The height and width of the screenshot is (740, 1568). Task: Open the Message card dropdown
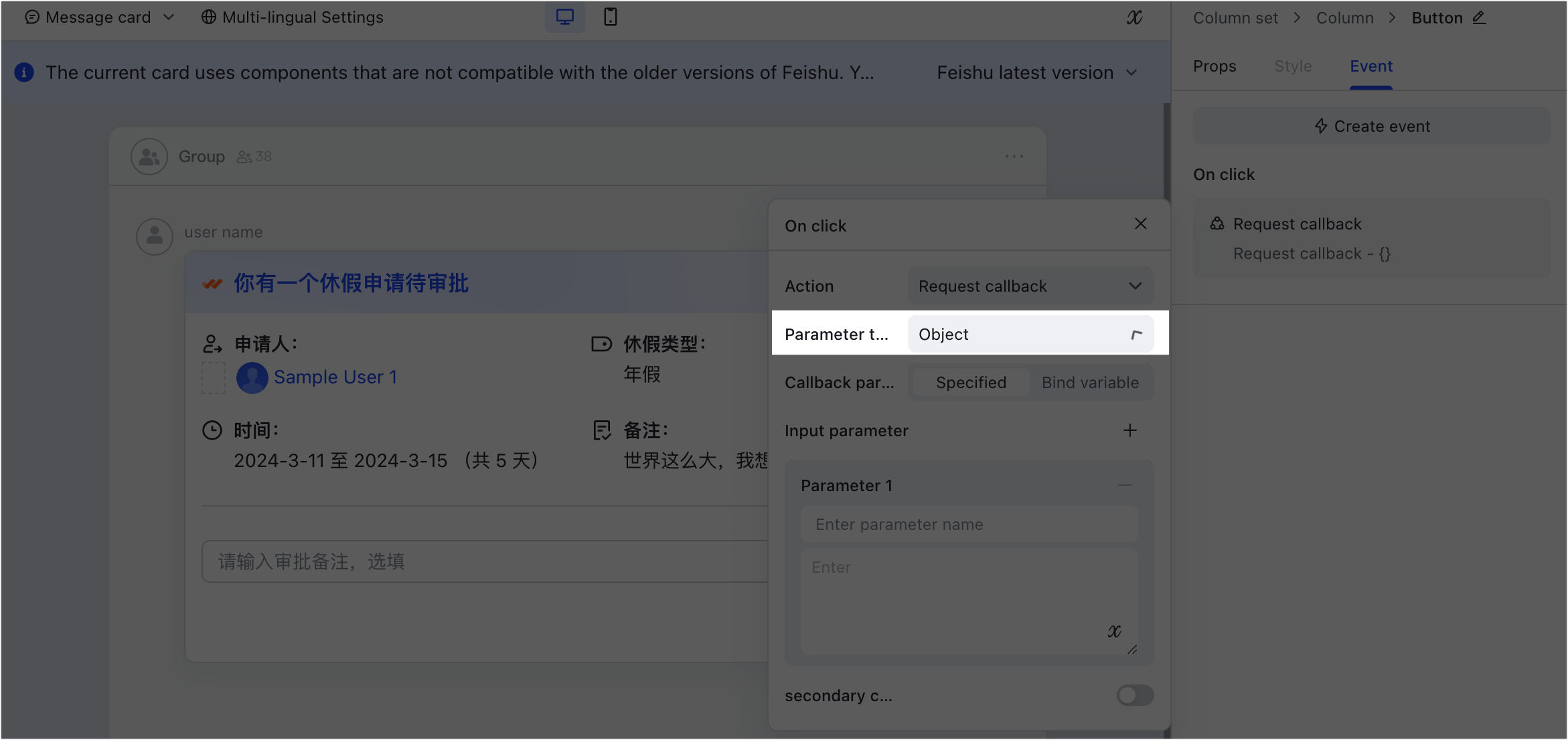coord(99,17)
